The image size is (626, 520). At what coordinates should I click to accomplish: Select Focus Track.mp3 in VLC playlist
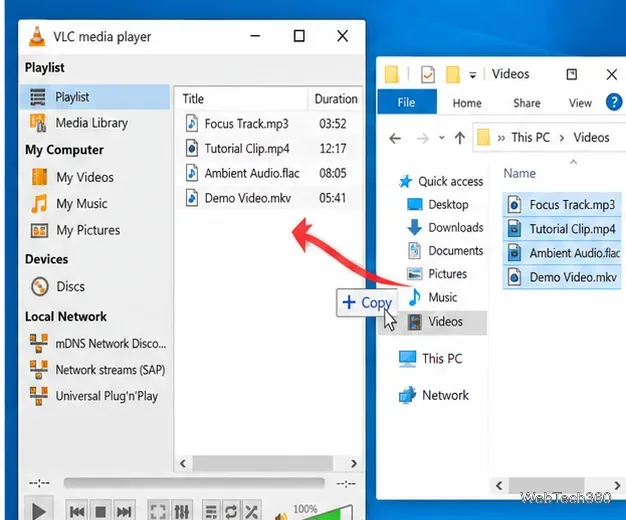click(x=269, y=124)
